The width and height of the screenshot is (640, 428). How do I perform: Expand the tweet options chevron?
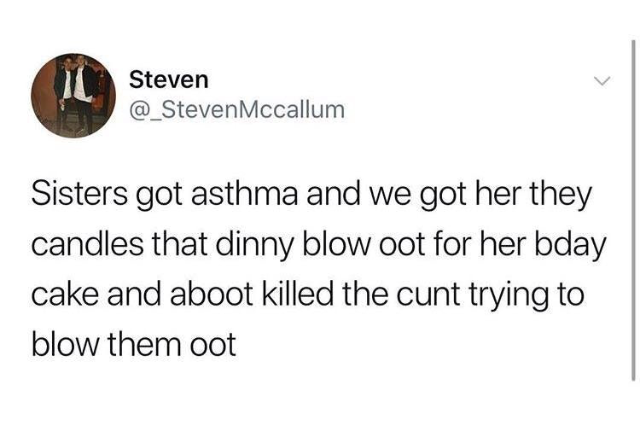[602, 80]
